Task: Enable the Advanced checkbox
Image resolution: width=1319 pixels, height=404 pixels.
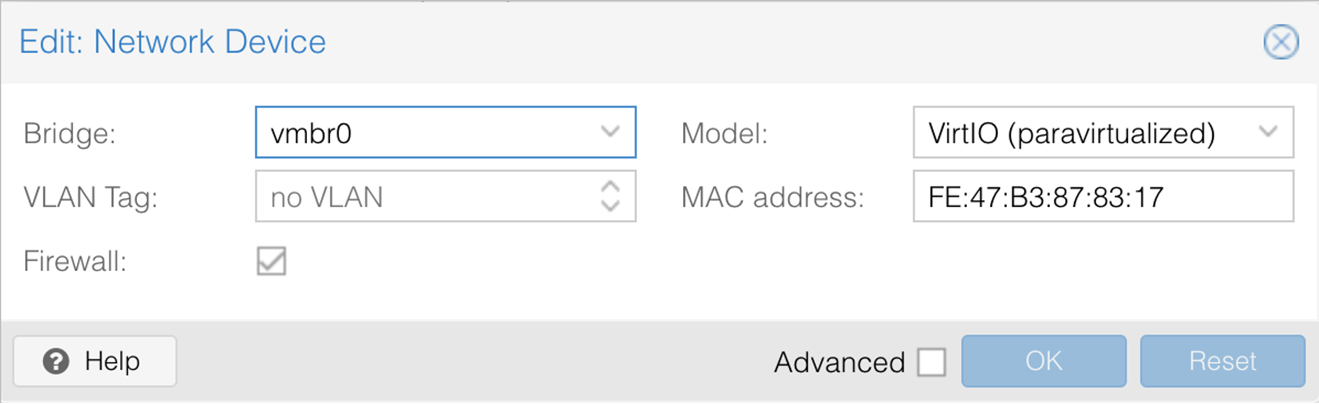Action: pyautogui.click(x=931, y=362)
